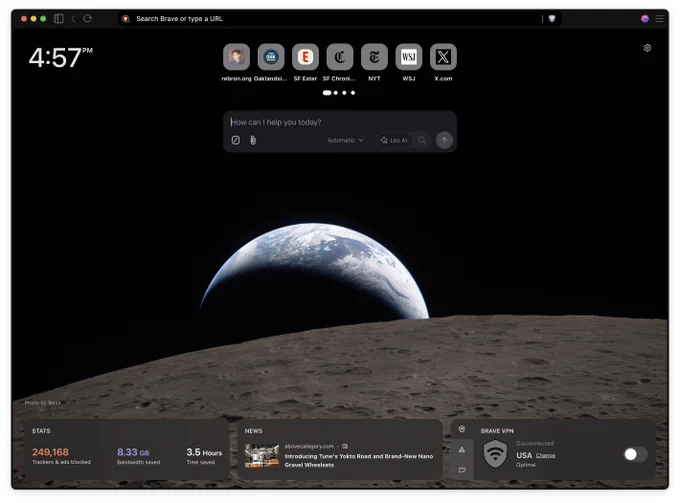Open the Brave VPN toolbar shield icon

[x=552, y=19]
